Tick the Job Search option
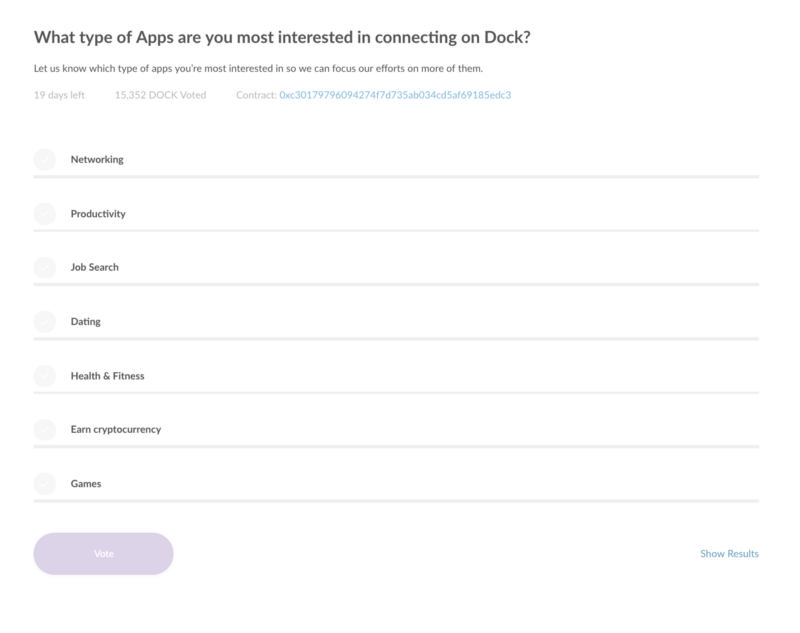800x633 pixels. point(44,267)
